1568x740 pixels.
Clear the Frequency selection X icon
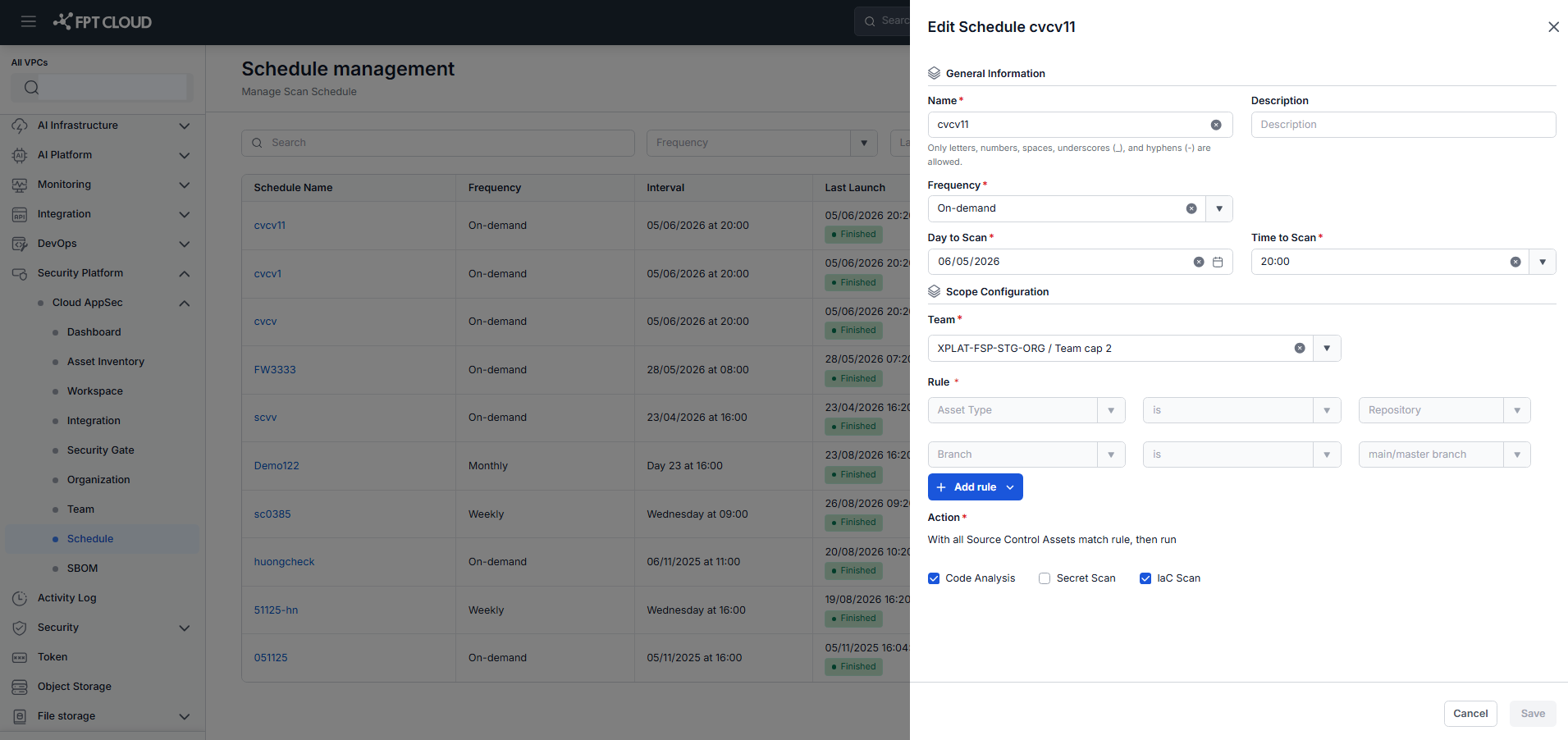pos(1191,208)
